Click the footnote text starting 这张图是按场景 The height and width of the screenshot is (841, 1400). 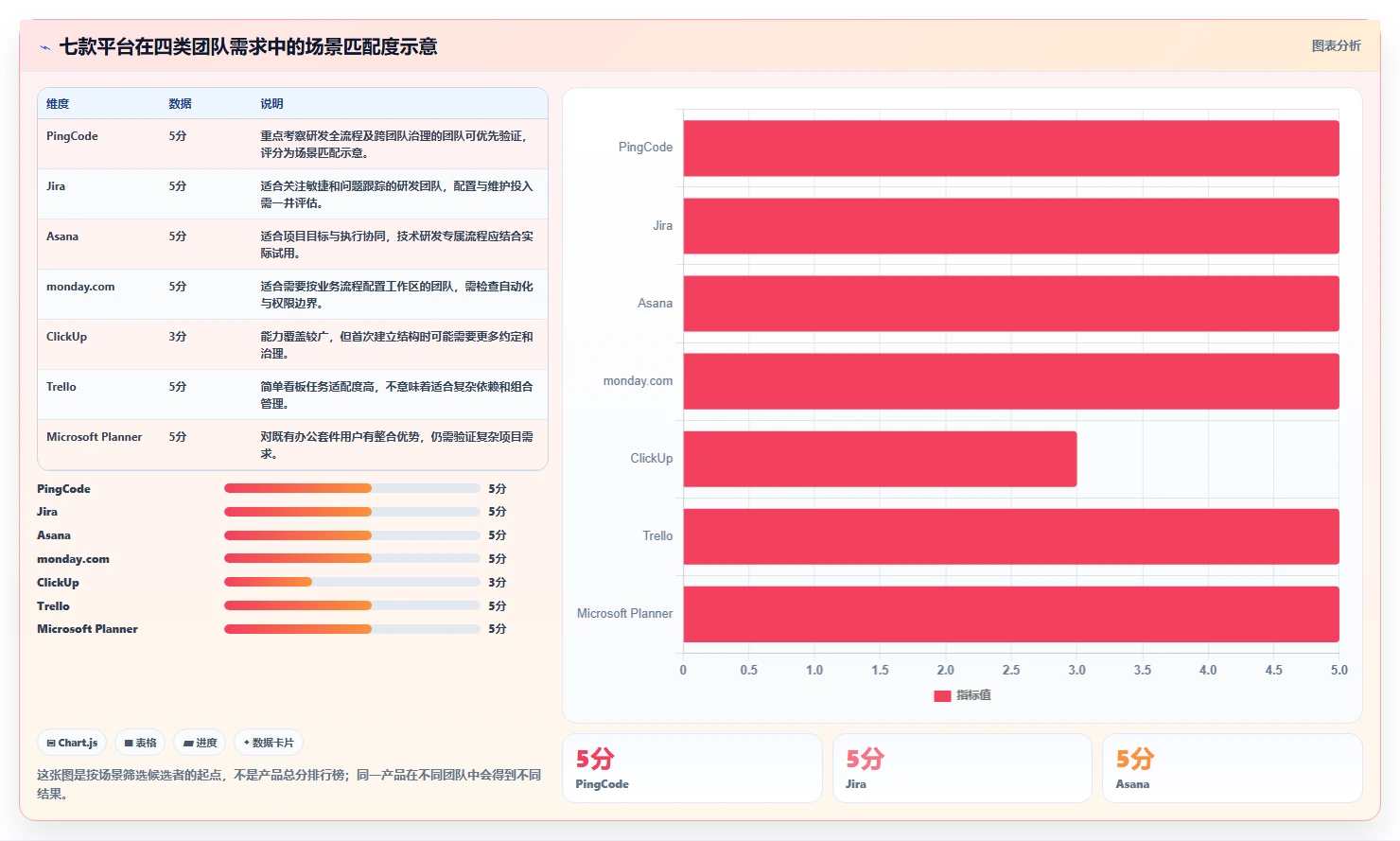tap(289, 784)
